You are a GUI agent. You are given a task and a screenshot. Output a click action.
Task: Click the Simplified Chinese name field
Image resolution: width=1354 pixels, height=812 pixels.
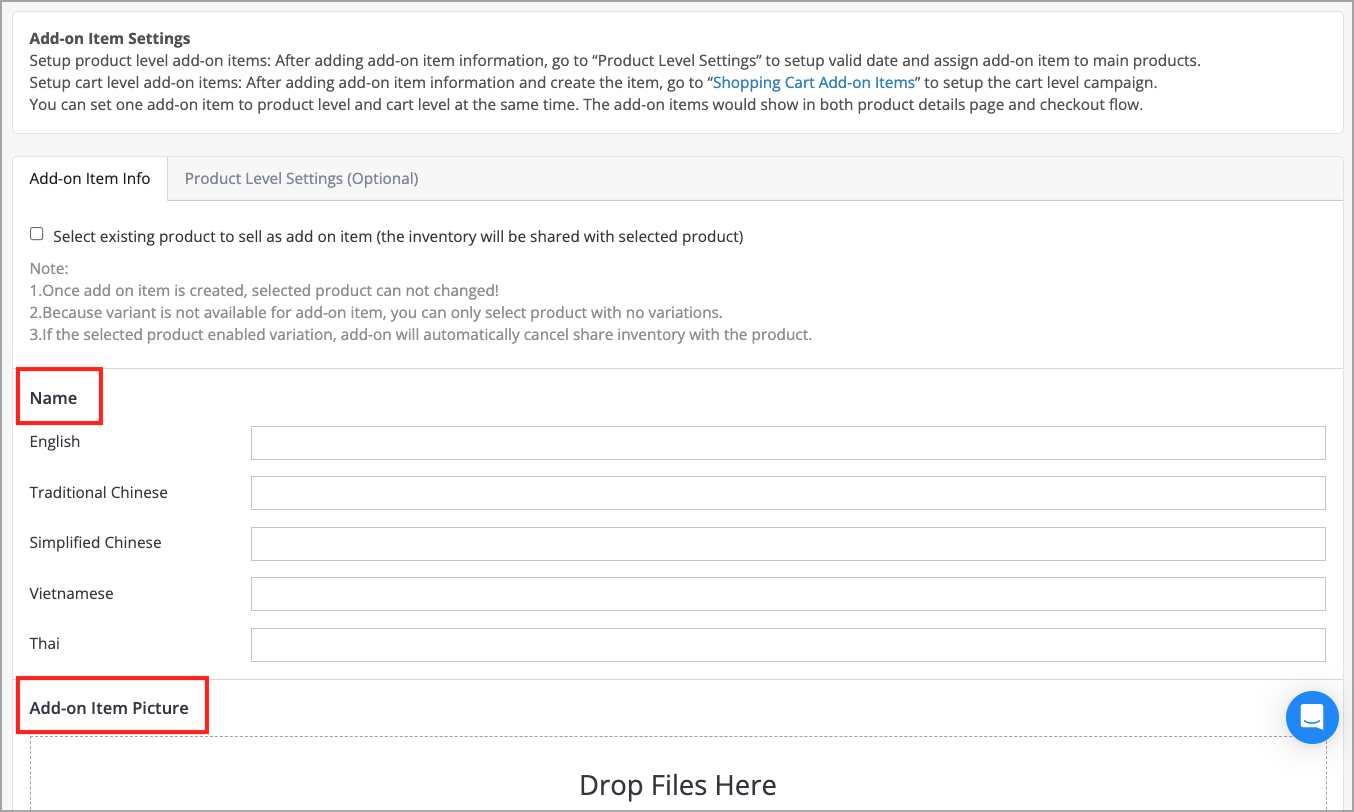tap(787, 543)
